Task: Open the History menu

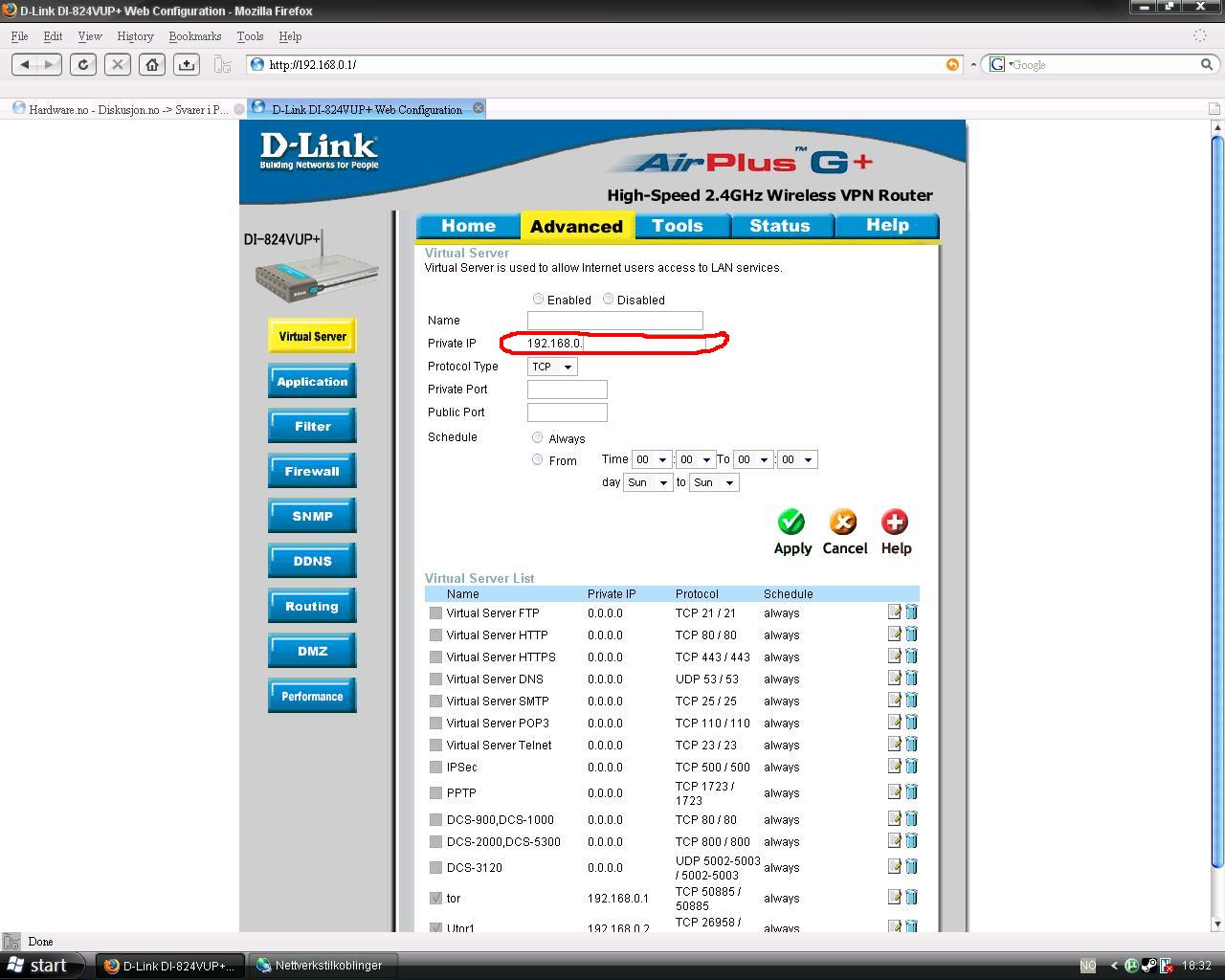Action: click(135, 36)
